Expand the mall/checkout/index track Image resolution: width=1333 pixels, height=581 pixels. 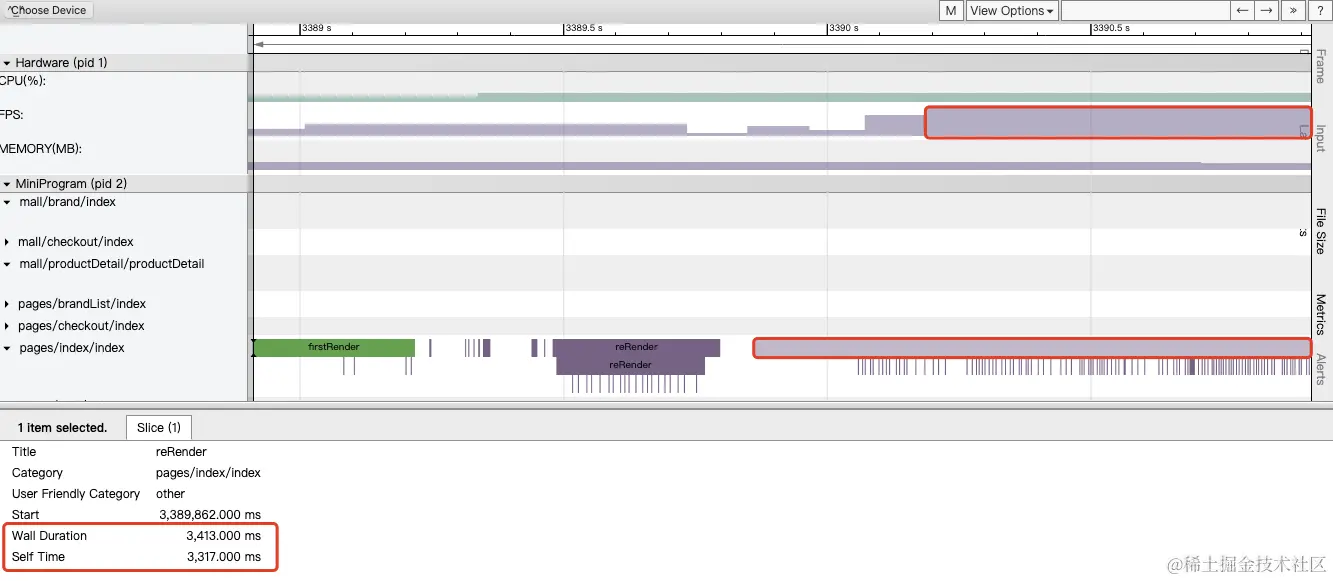(8, 242)
